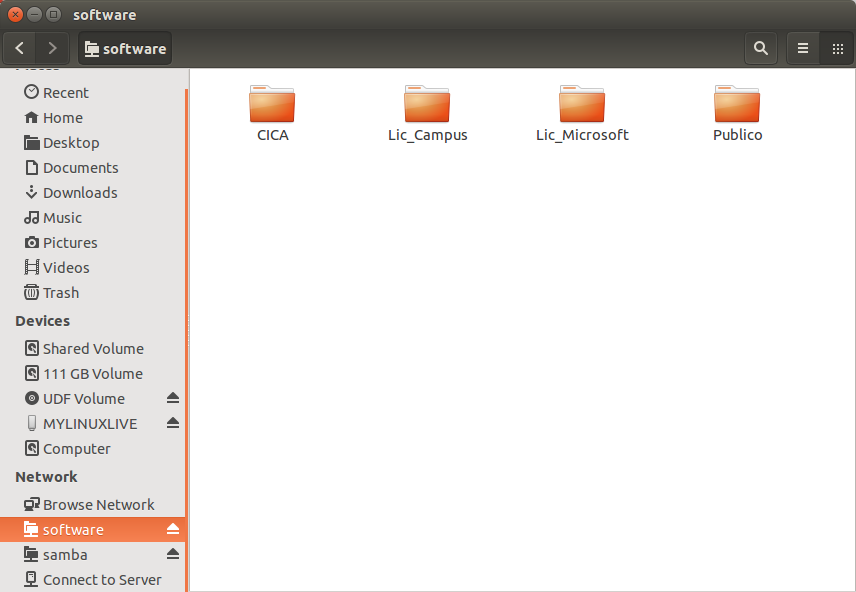Click Browse Network in the sidebar

pyautogui.click(x=93, y=505)
